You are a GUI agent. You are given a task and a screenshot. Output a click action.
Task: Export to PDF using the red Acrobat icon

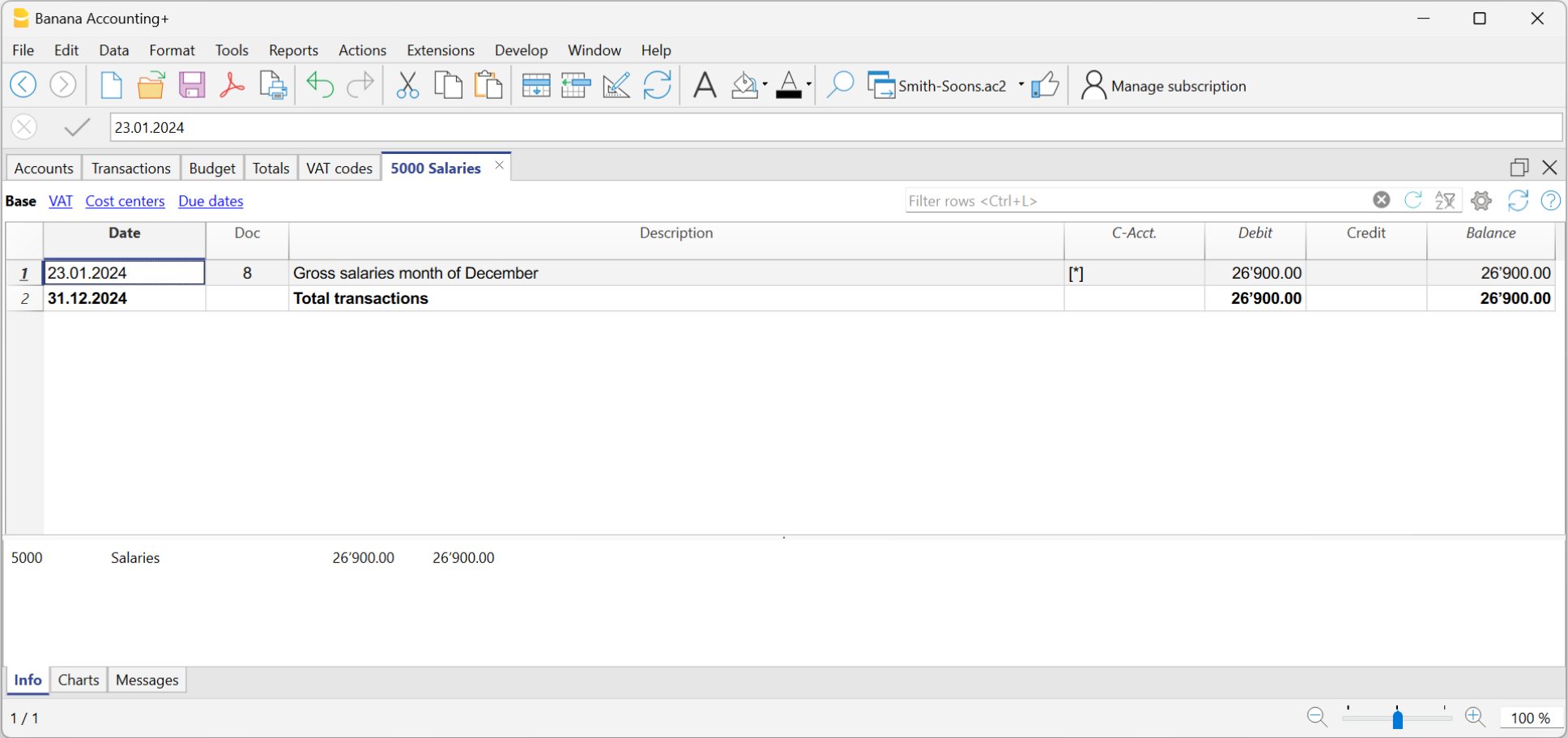coord(232,85)
